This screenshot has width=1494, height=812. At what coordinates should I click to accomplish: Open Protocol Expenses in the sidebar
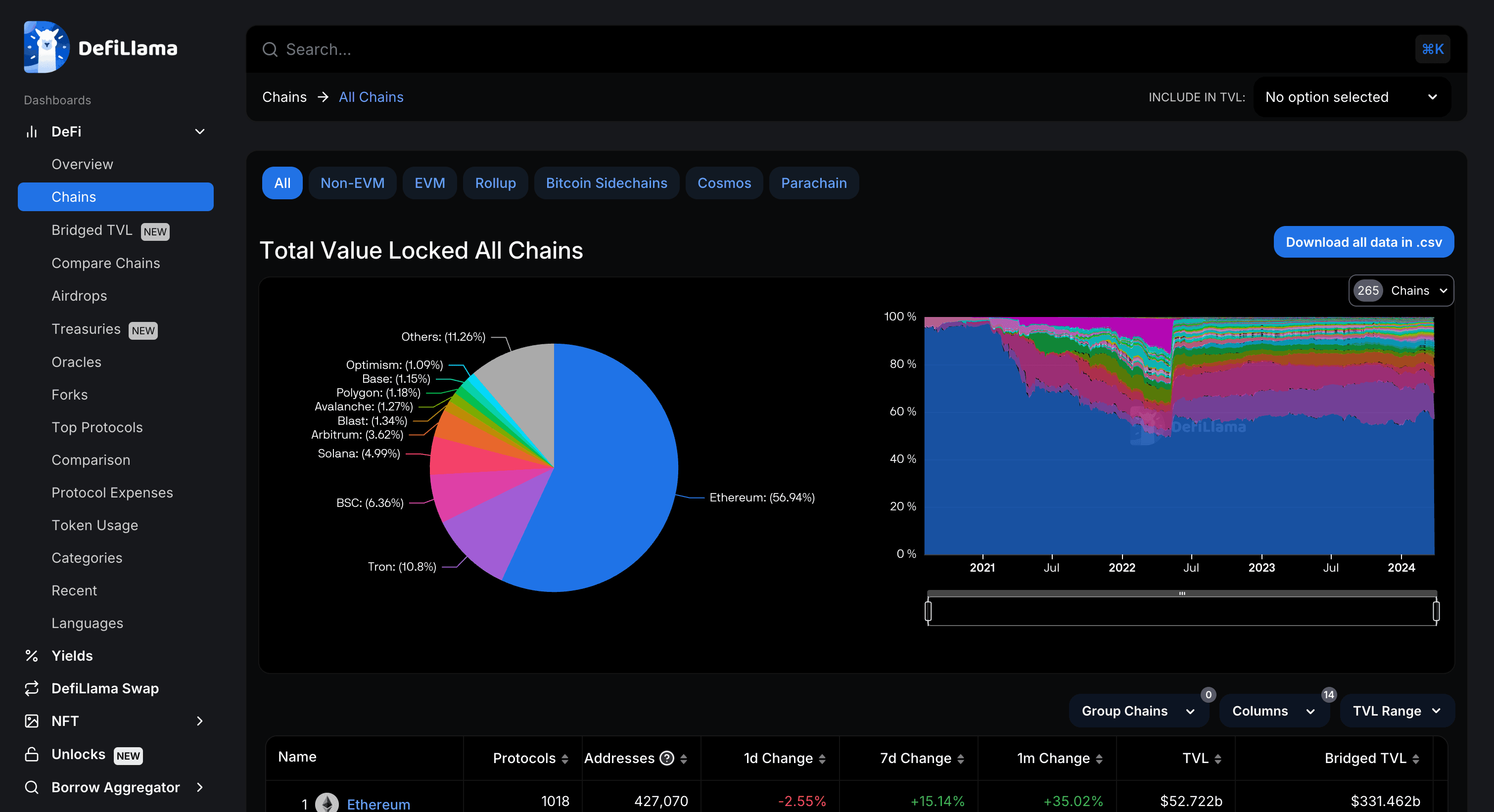112,492
